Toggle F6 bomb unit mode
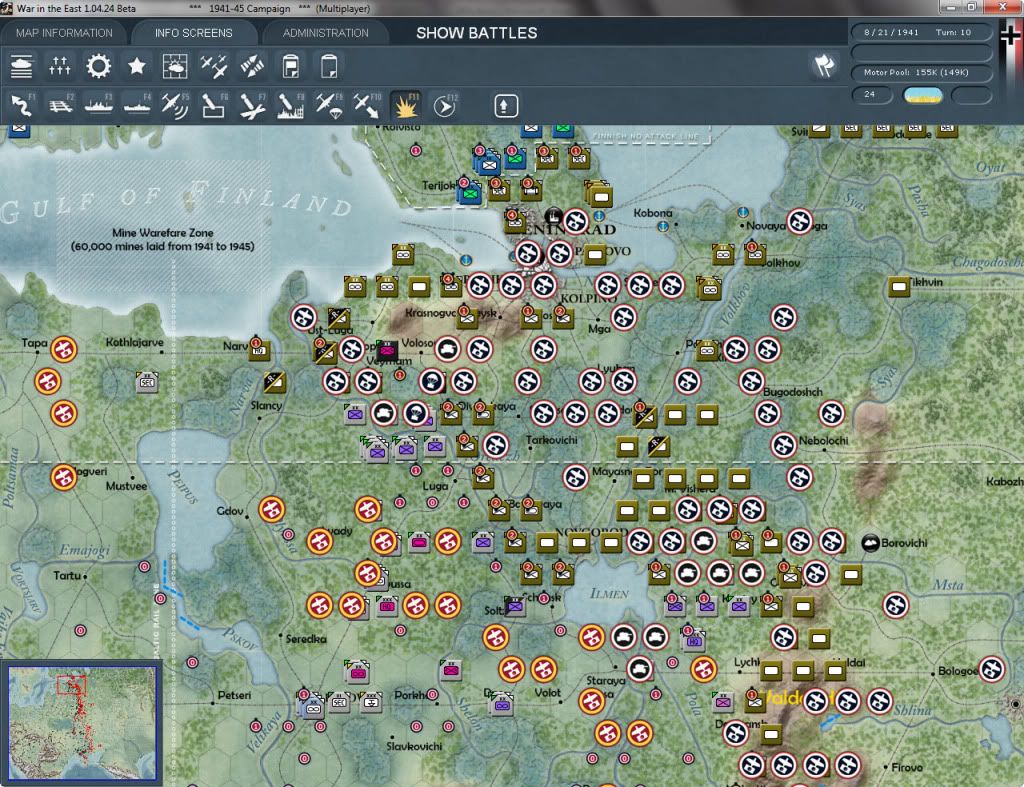Viewport: 1024px width, 787px height. click(x=214, y=106)
